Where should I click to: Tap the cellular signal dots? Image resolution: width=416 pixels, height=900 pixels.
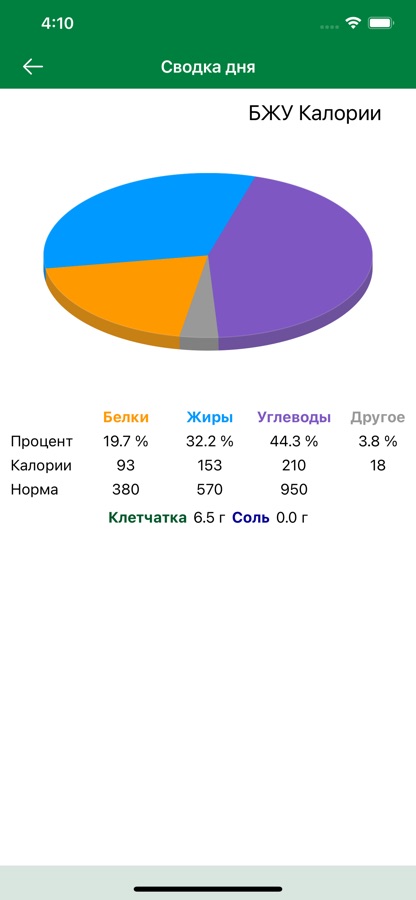[329, 26]
